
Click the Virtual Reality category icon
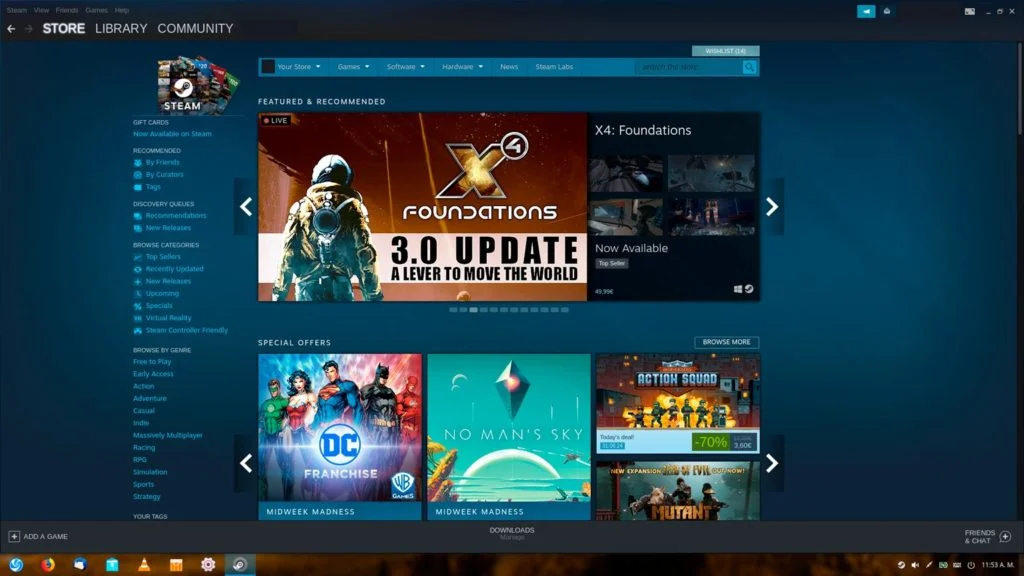click(x=137, y=318)
